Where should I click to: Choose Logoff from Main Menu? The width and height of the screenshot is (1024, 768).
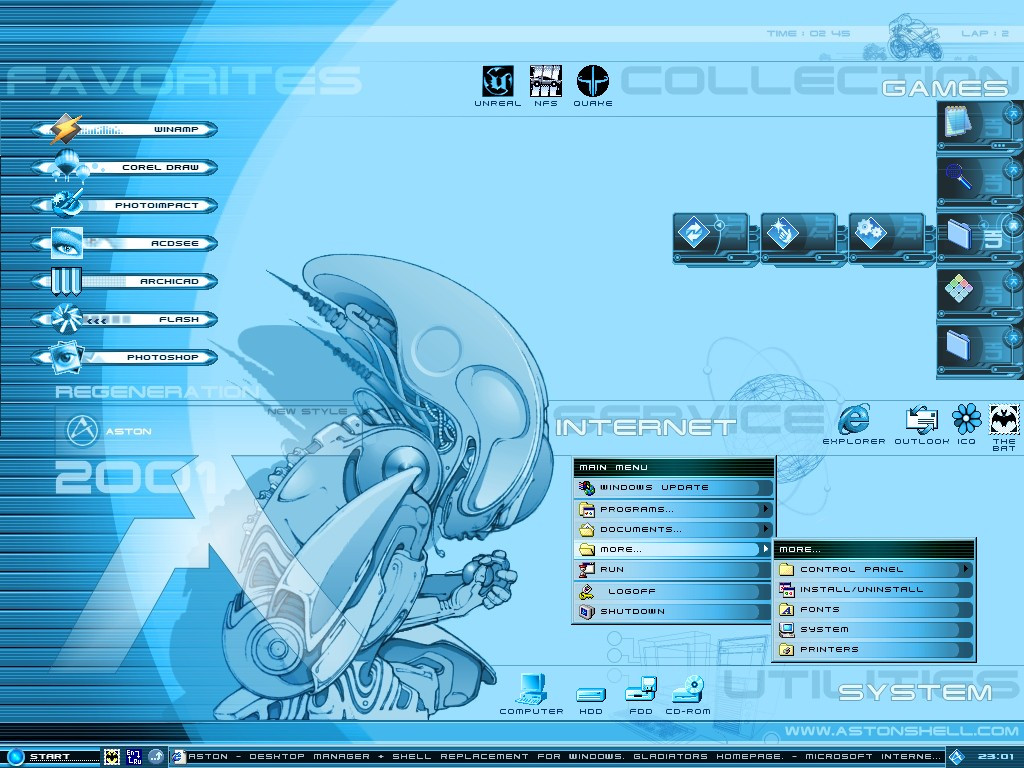pos(673,591)
